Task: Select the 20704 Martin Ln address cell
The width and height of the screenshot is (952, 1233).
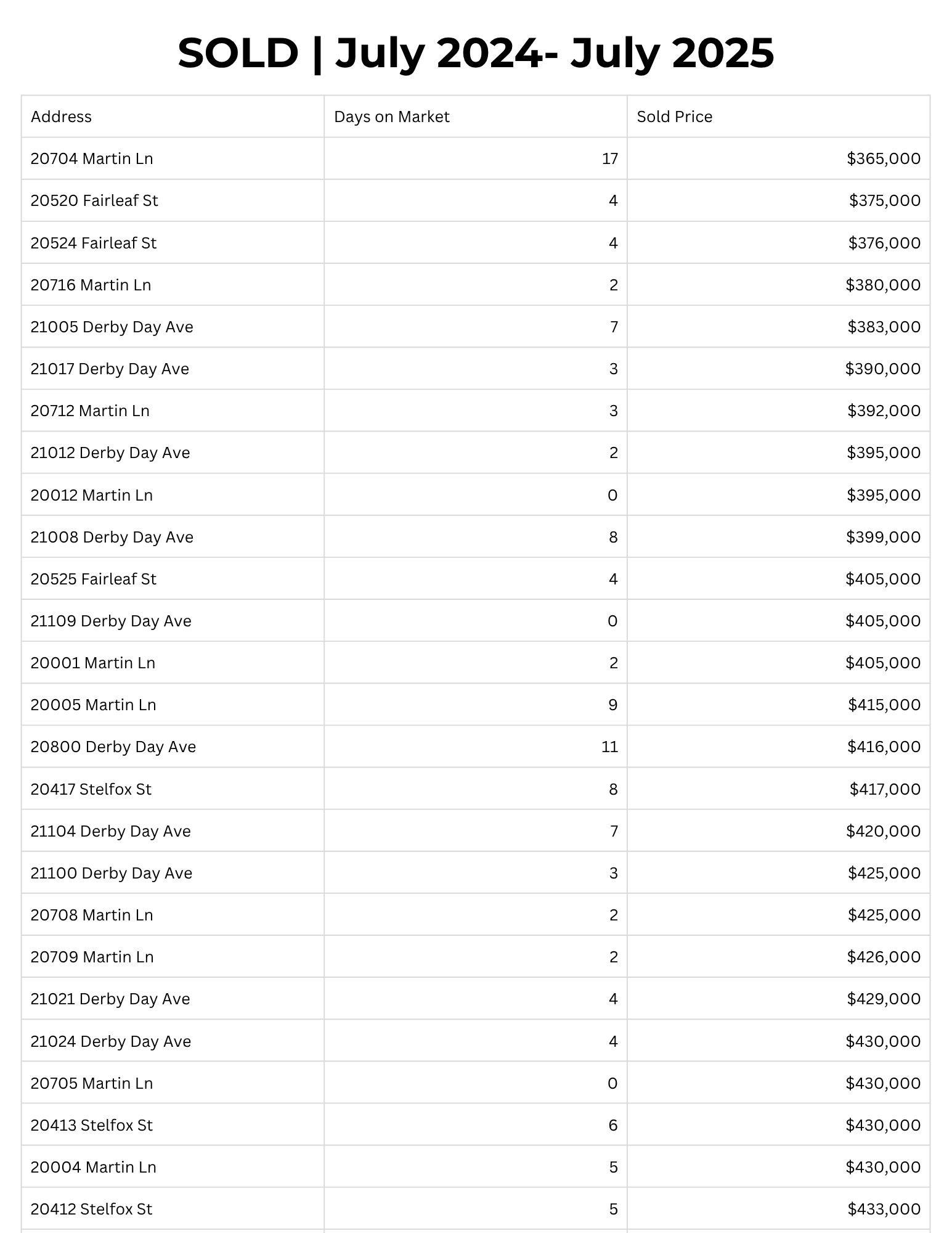Action: tap(92, 158)
